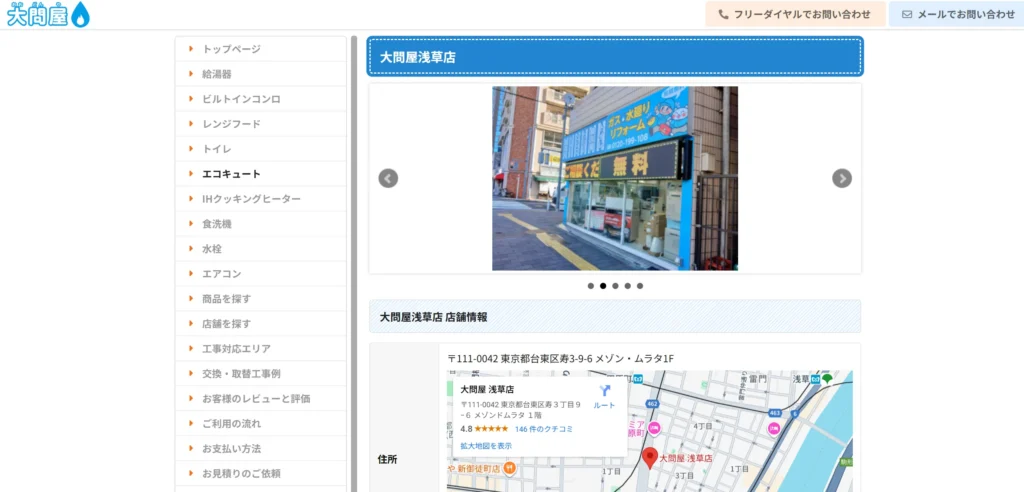1024x492 pixels.
Task: Expand the トイレ sidebar category
Action: [216, 149]
